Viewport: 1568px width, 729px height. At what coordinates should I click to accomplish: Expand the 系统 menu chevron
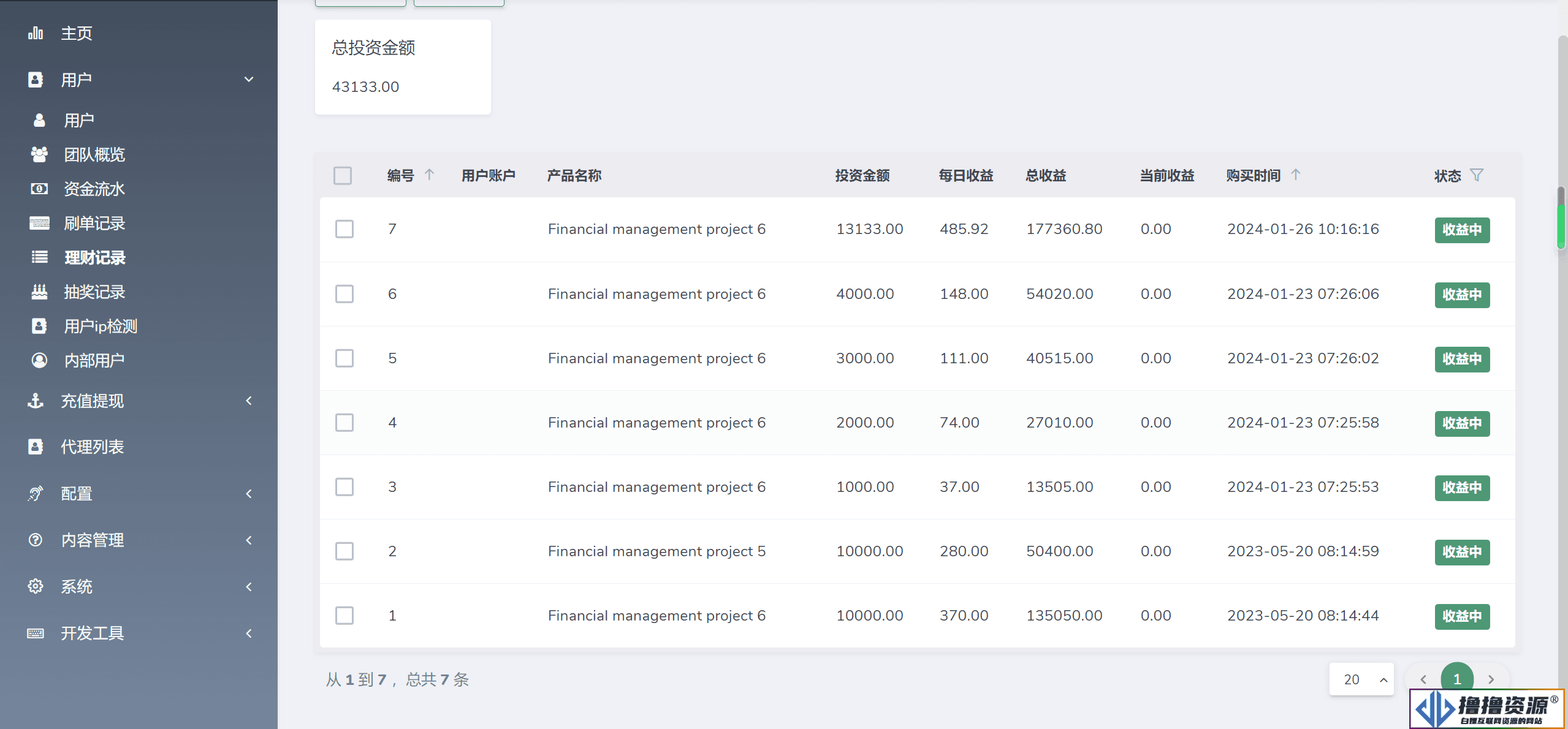click(x=249, y=586)
